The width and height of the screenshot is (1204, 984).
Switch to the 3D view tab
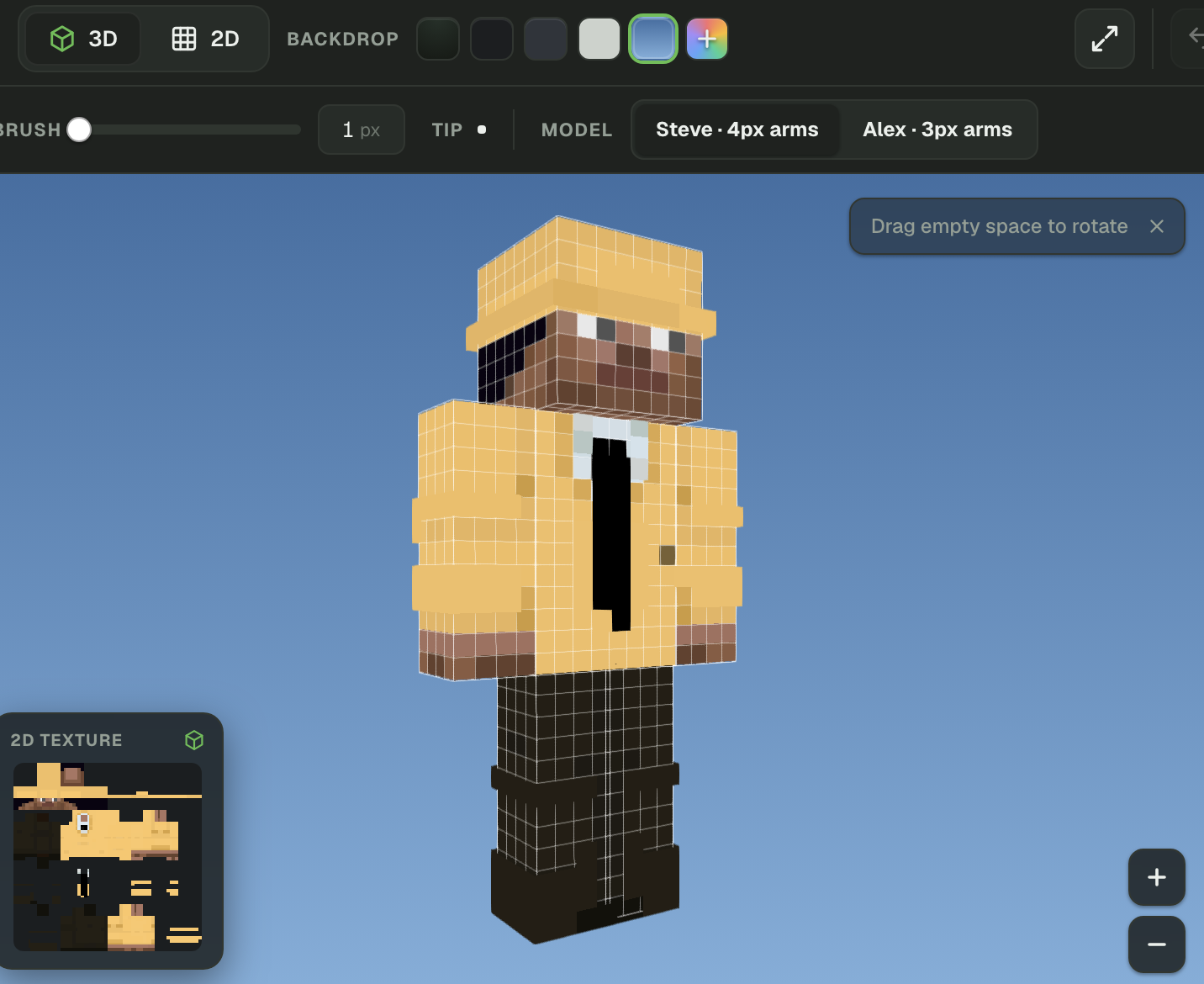(x=83, y=39)
